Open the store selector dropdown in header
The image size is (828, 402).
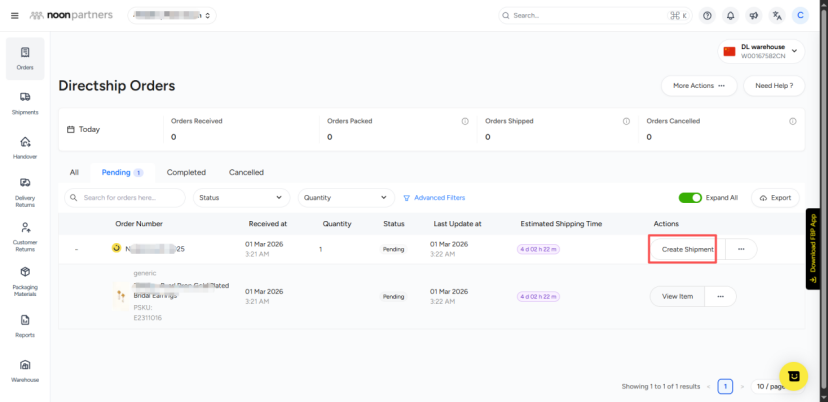click(x=172, y=15)
